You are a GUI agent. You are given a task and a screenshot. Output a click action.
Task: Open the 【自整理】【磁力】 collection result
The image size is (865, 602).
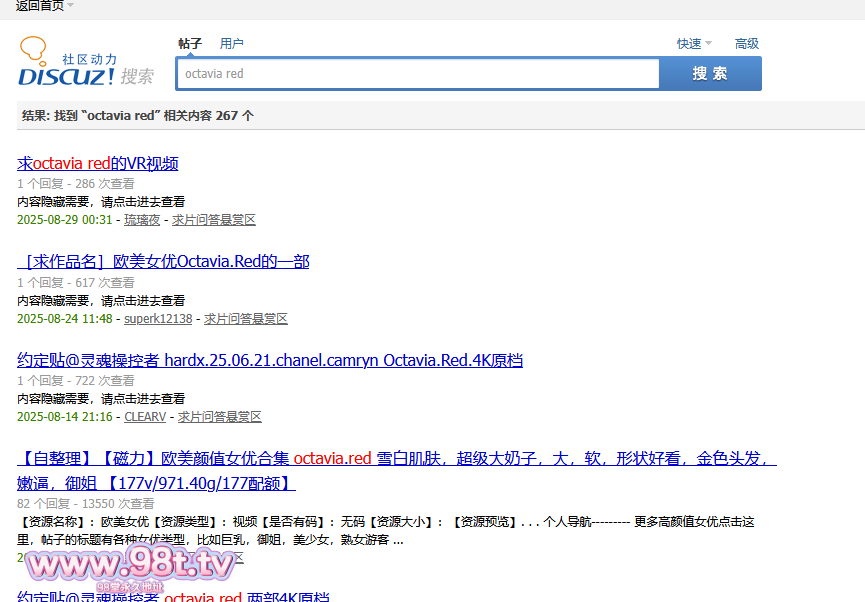pos(397,471)
